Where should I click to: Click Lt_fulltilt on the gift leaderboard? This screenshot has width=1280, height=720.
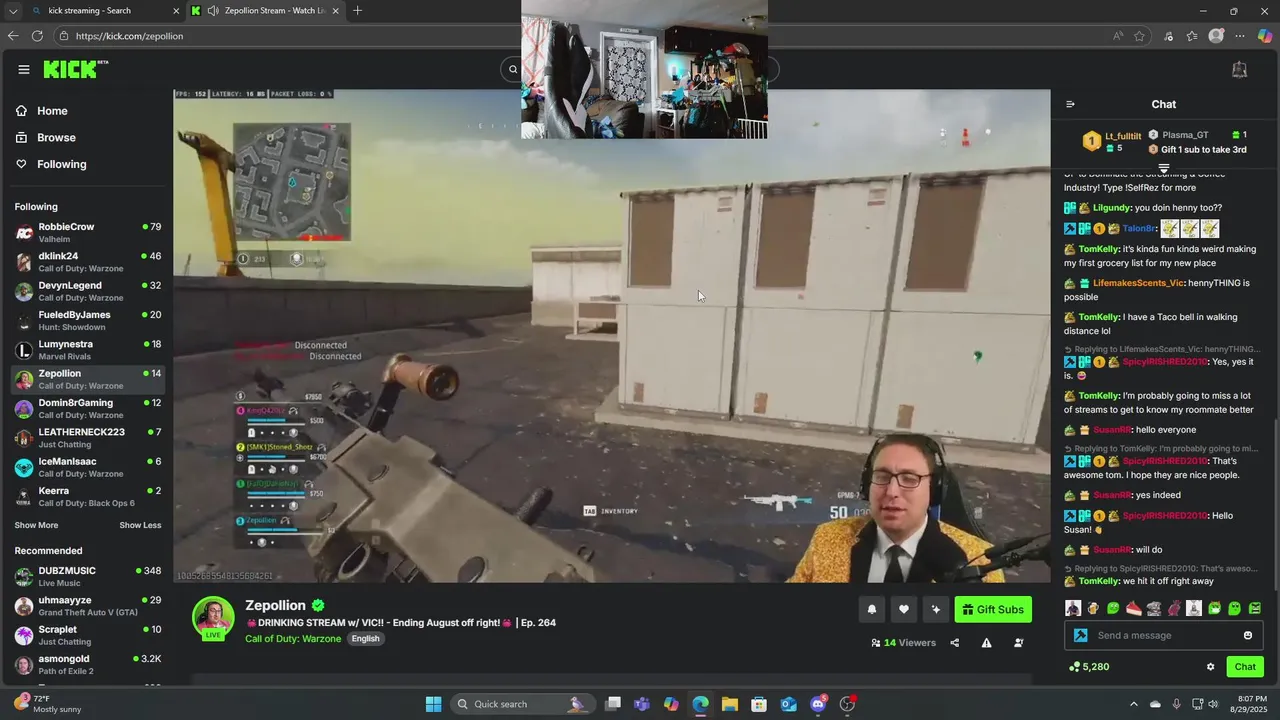point(1123,136)
